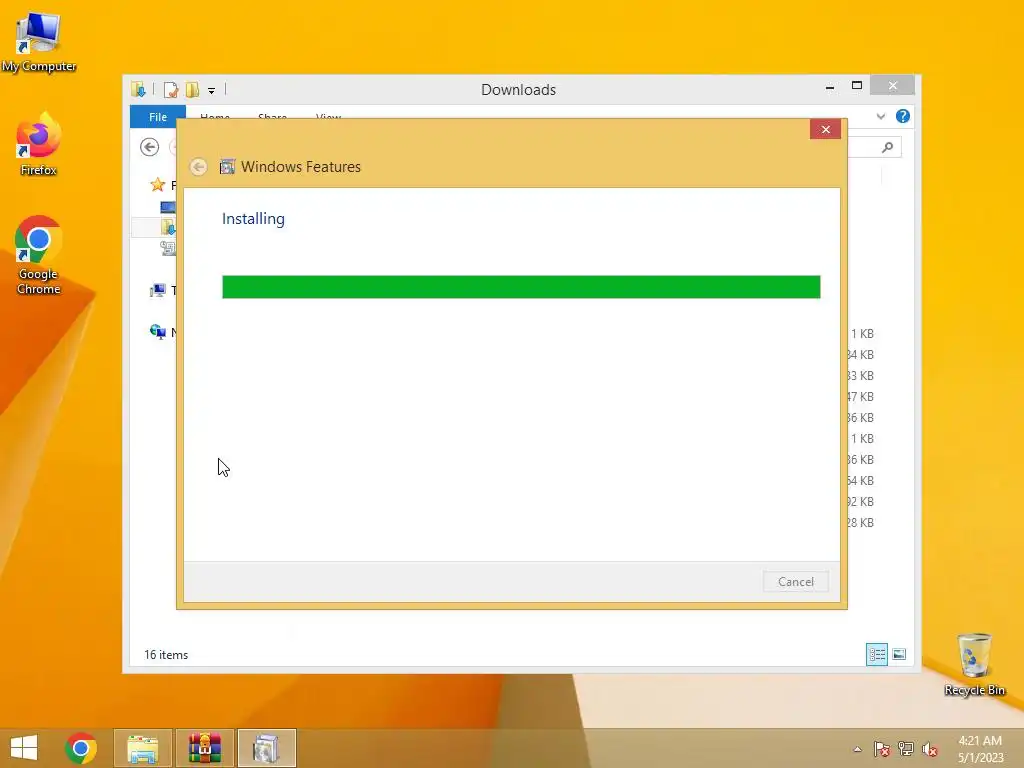Open the Recycle Bin on desktop

pos(974,664)
